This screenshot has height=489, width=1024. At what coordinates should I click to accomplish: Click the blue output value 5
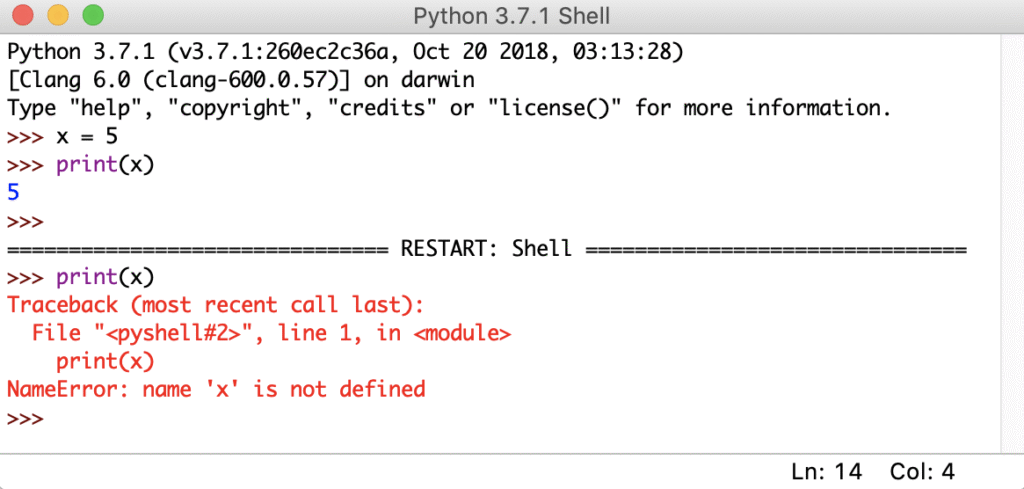click(13, 192)
